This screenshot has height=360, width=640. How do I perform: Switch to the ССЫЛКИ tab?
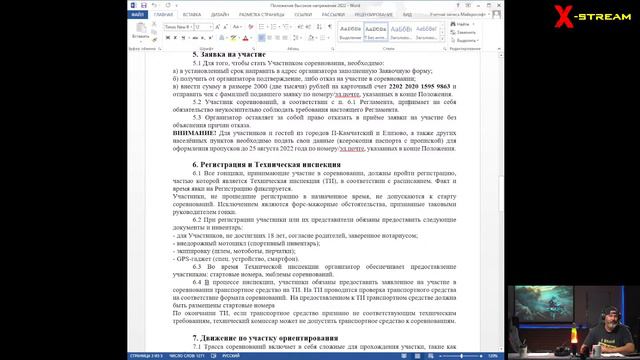point(303,14)
